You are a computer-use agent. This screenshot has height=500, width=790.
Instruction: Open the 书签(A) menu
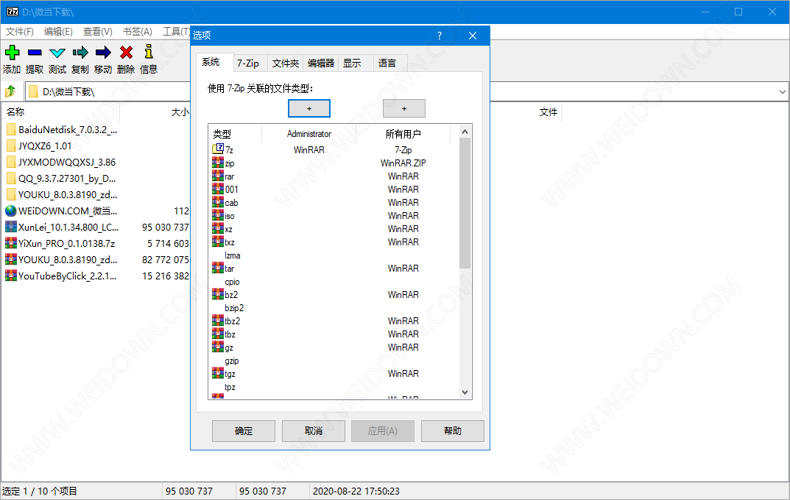(138, 32)
